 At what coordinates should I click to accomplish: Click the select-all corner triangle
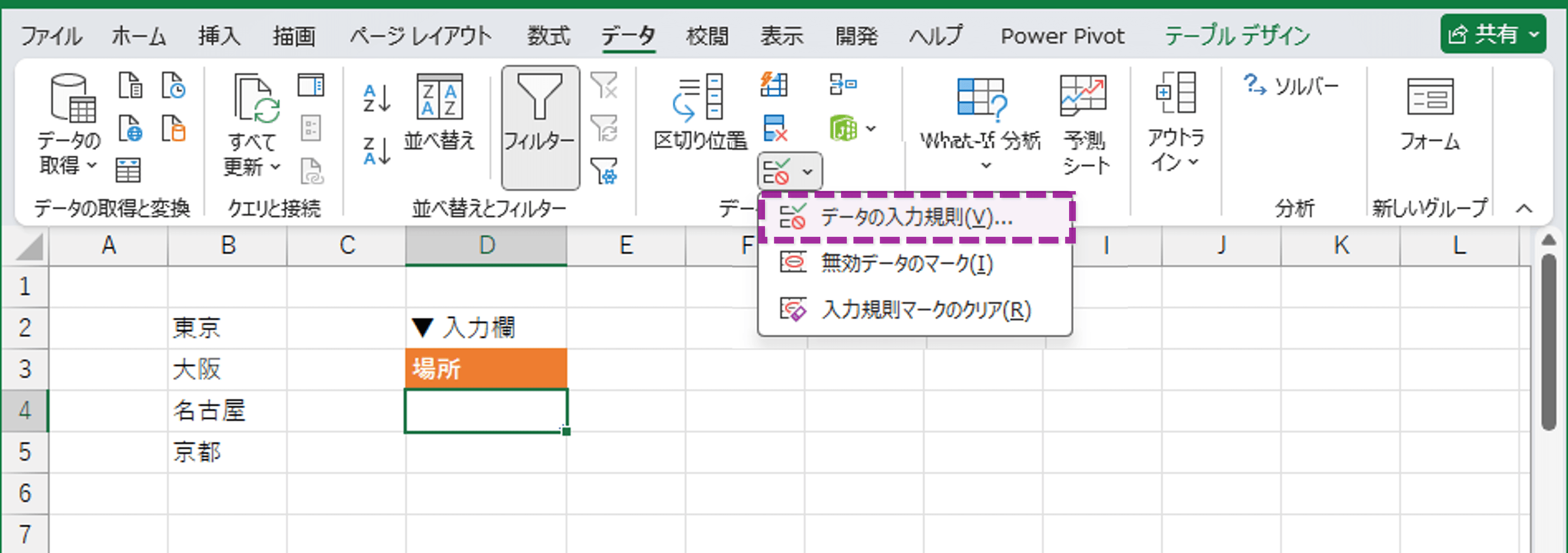(x=29, y=246)
